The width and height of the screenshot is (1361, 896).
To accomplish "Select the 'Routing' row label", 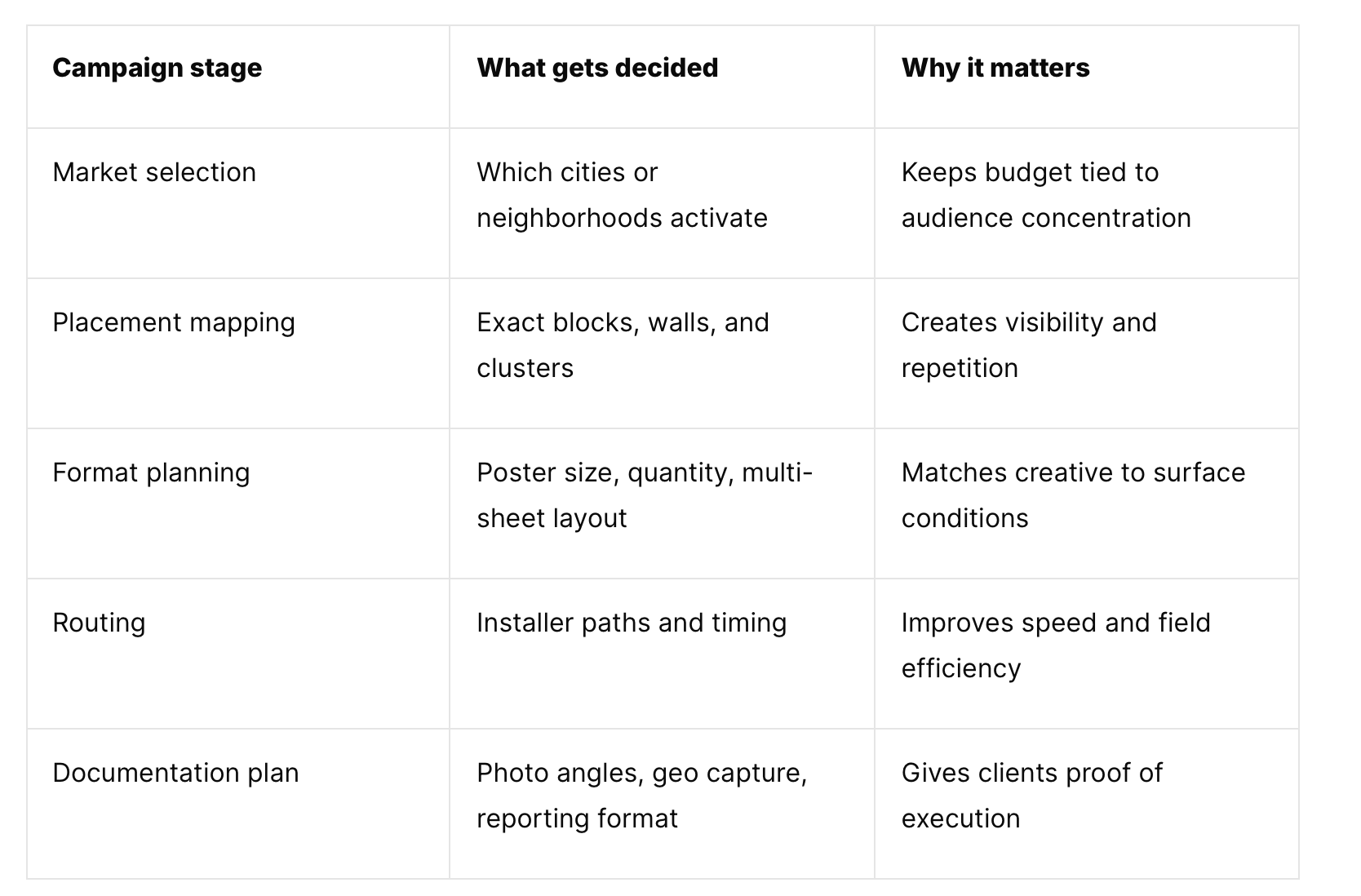I will pyautogui.click(x=99, y=623).
